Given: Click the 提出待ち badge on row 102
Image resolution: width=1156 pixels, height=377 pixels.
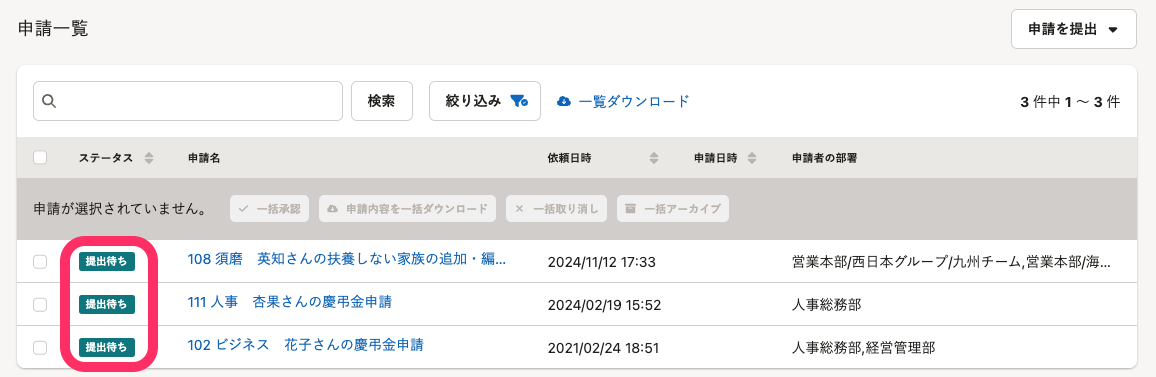Looking at the screenshot, I should [106, 346].
